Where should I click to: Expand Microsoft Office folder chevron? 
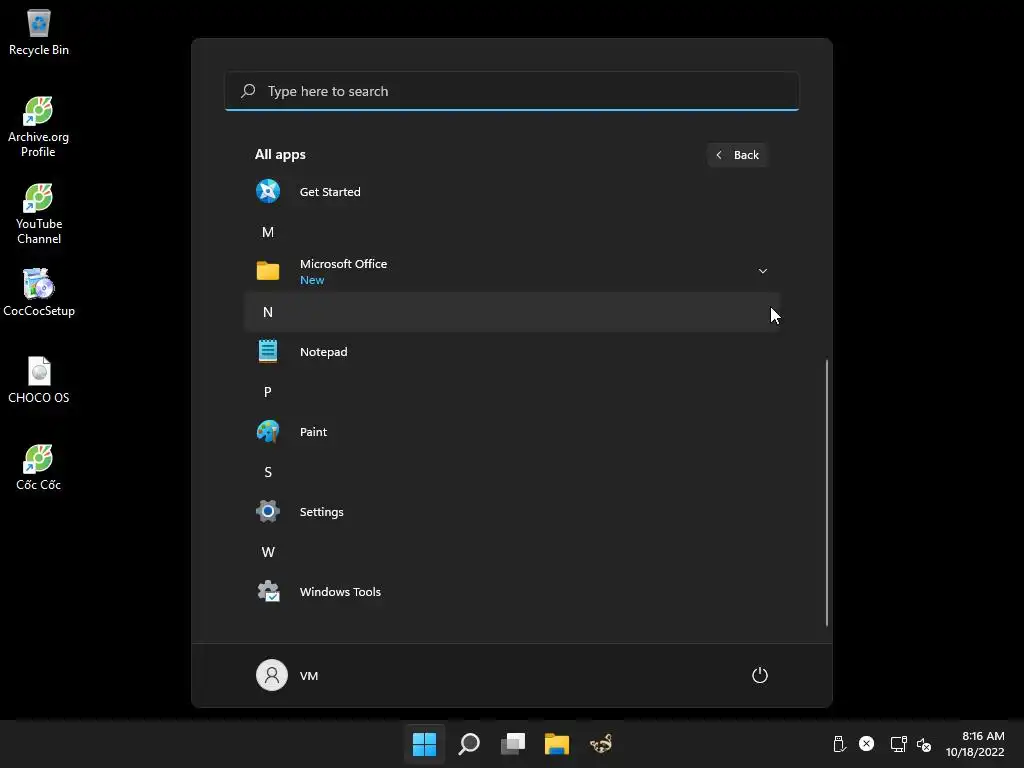[x=762, y=271]
